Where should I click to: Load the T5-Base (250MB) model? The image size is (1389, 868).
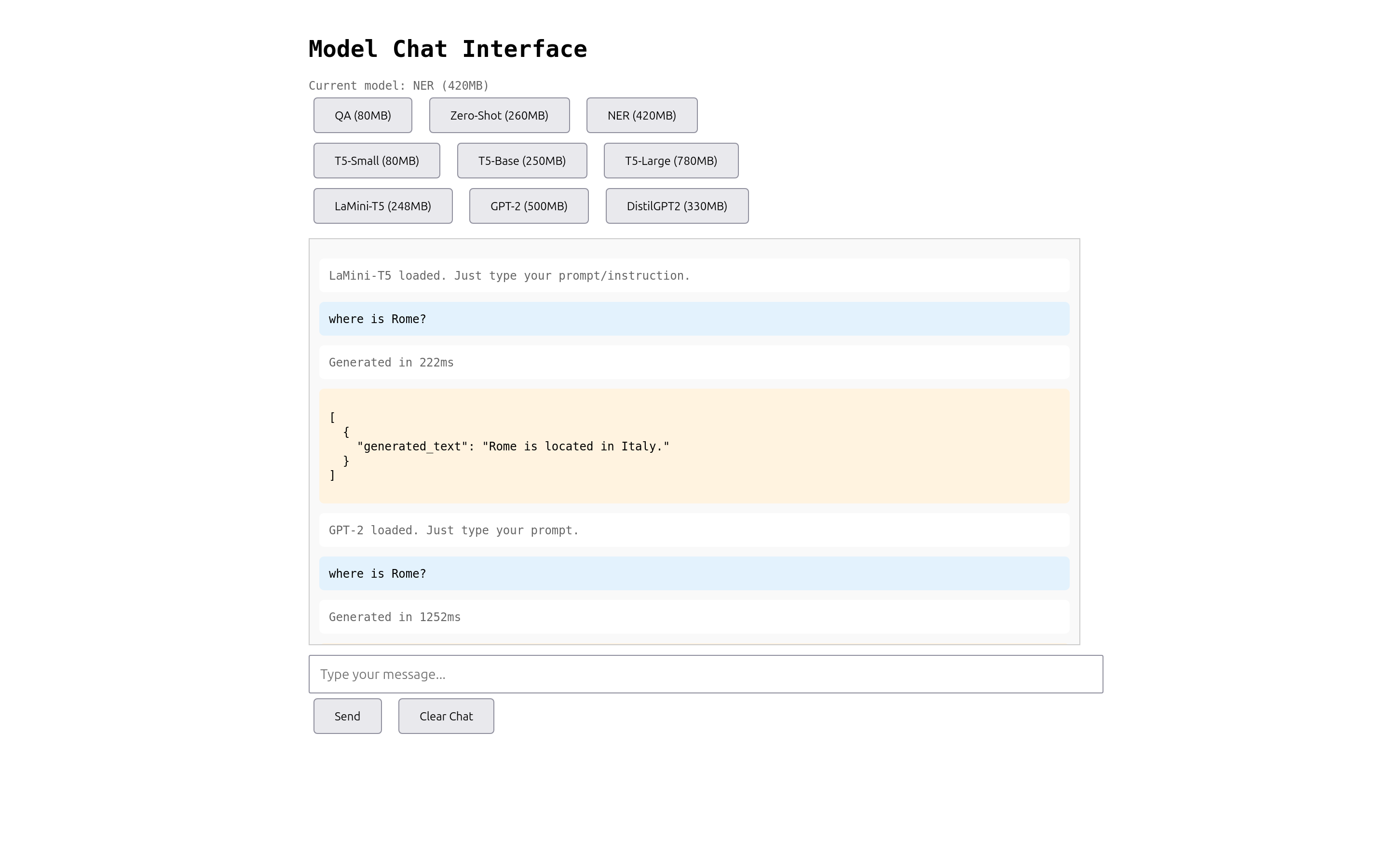point(522,161)
